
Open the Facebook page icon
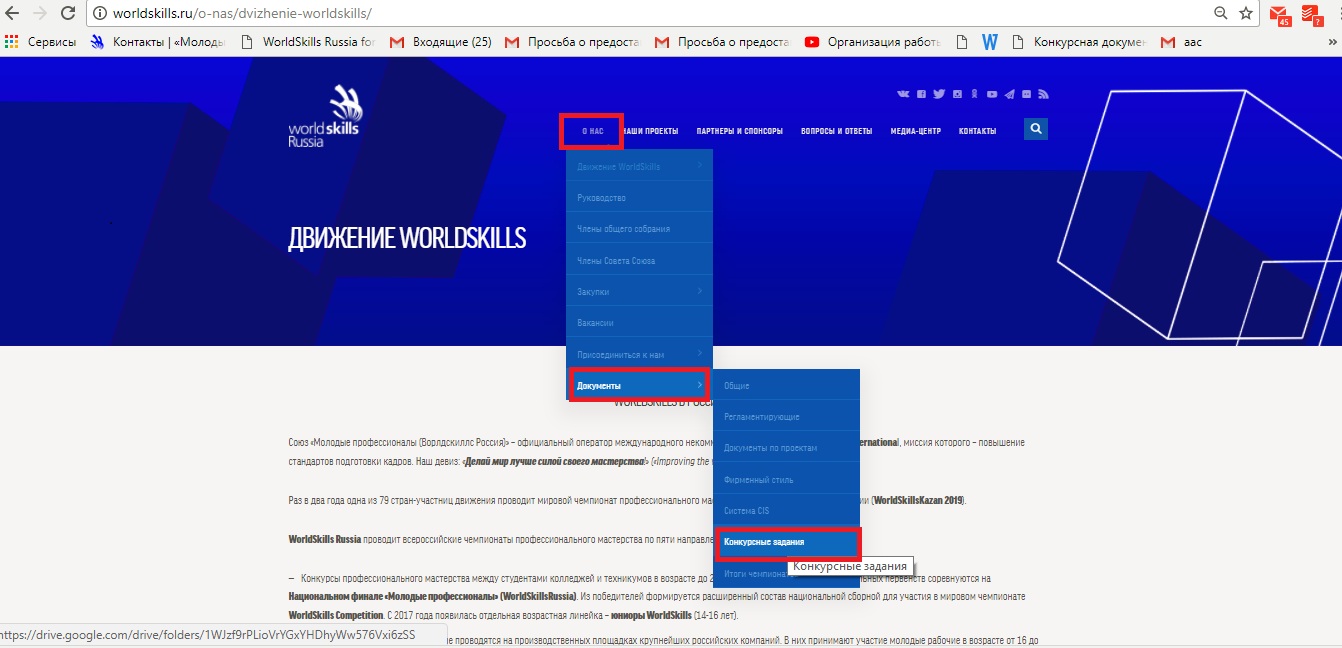[x=921, y=94]
